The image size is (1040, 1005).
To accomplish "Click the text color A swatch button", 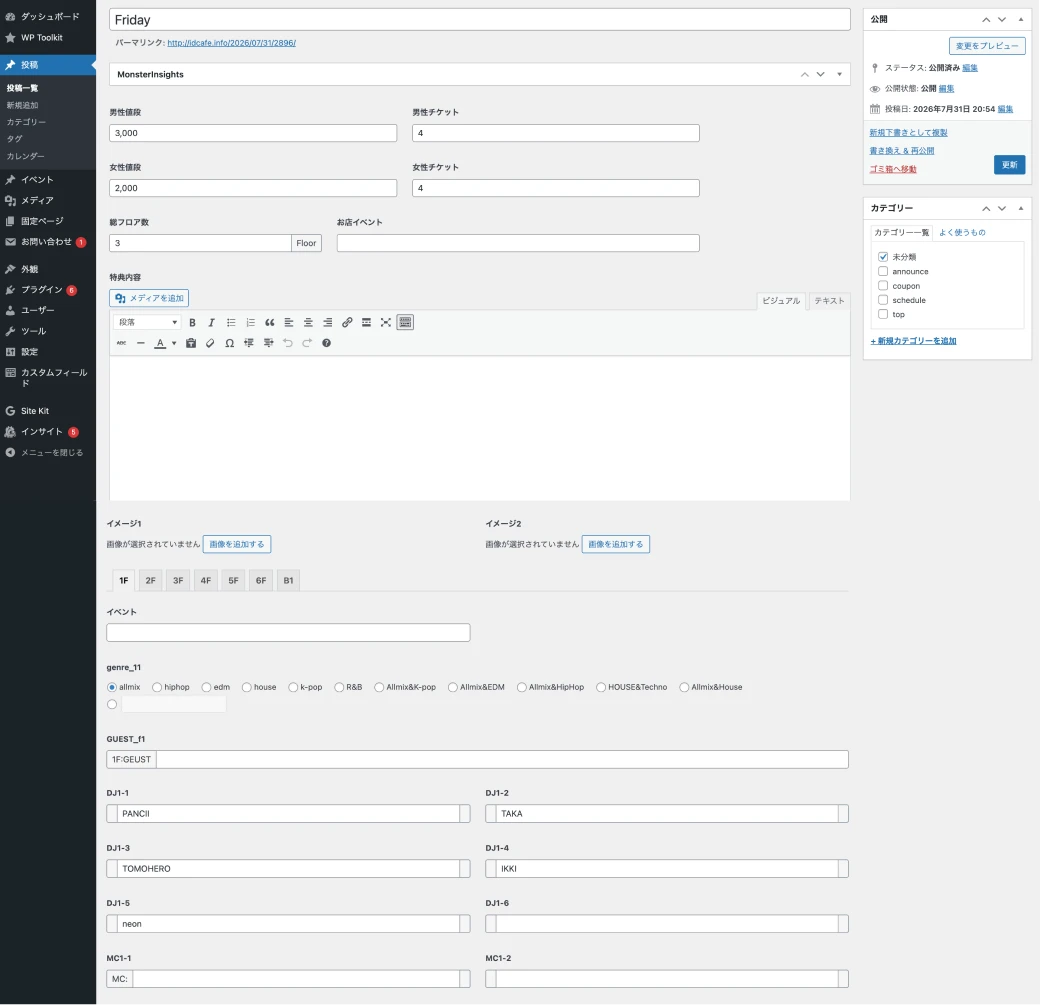I will click(x=160, y=343).
